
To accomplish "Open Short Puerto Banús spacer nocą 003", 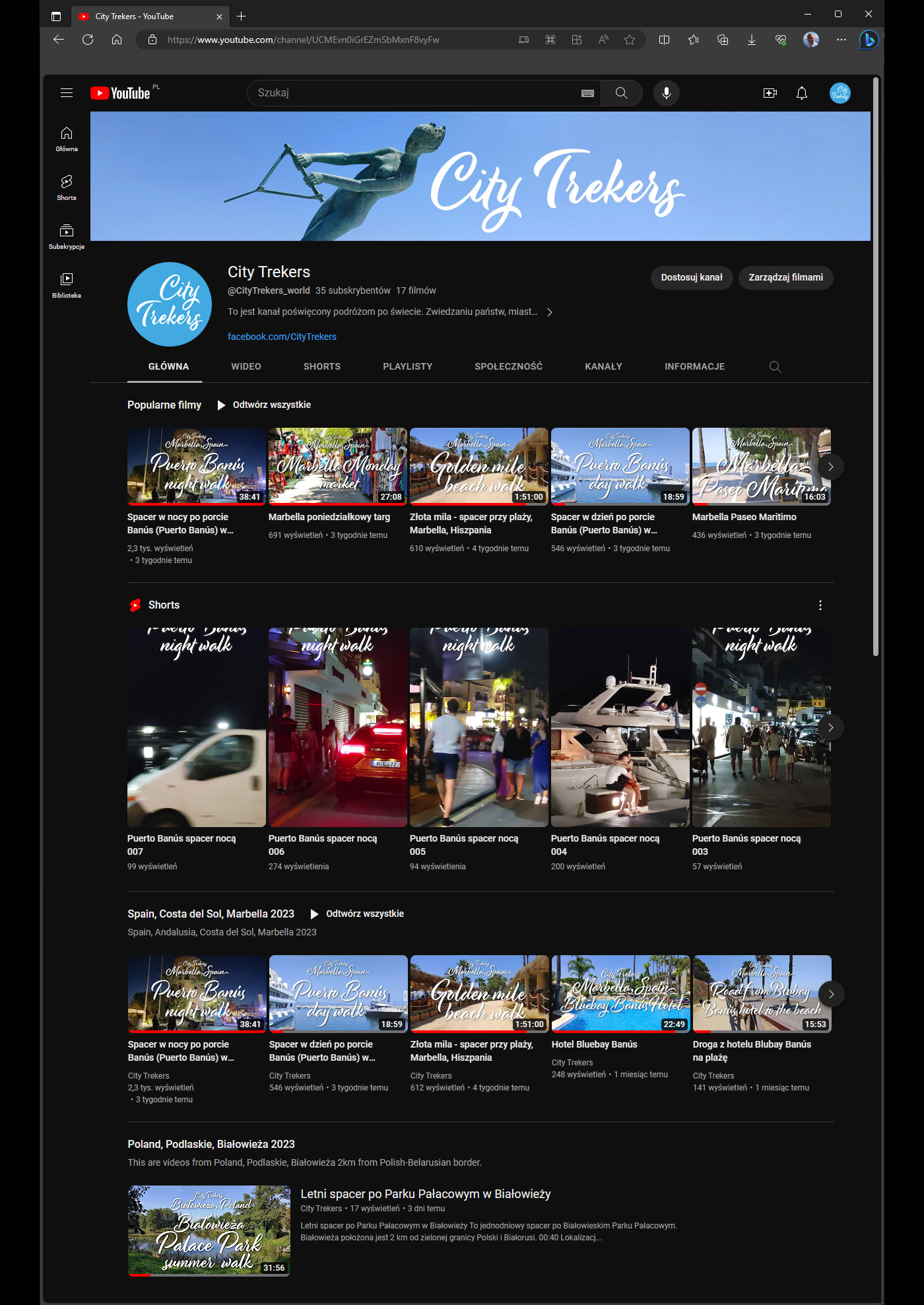I will pos(762,727).
